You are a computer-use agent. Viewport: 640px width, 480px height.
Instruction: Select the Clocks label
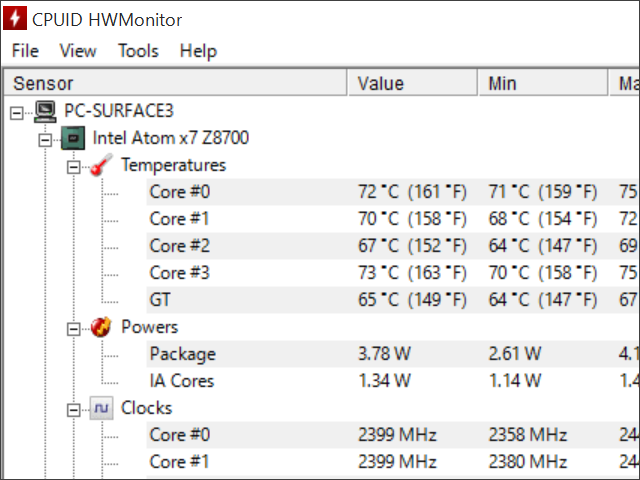point(147,408)
